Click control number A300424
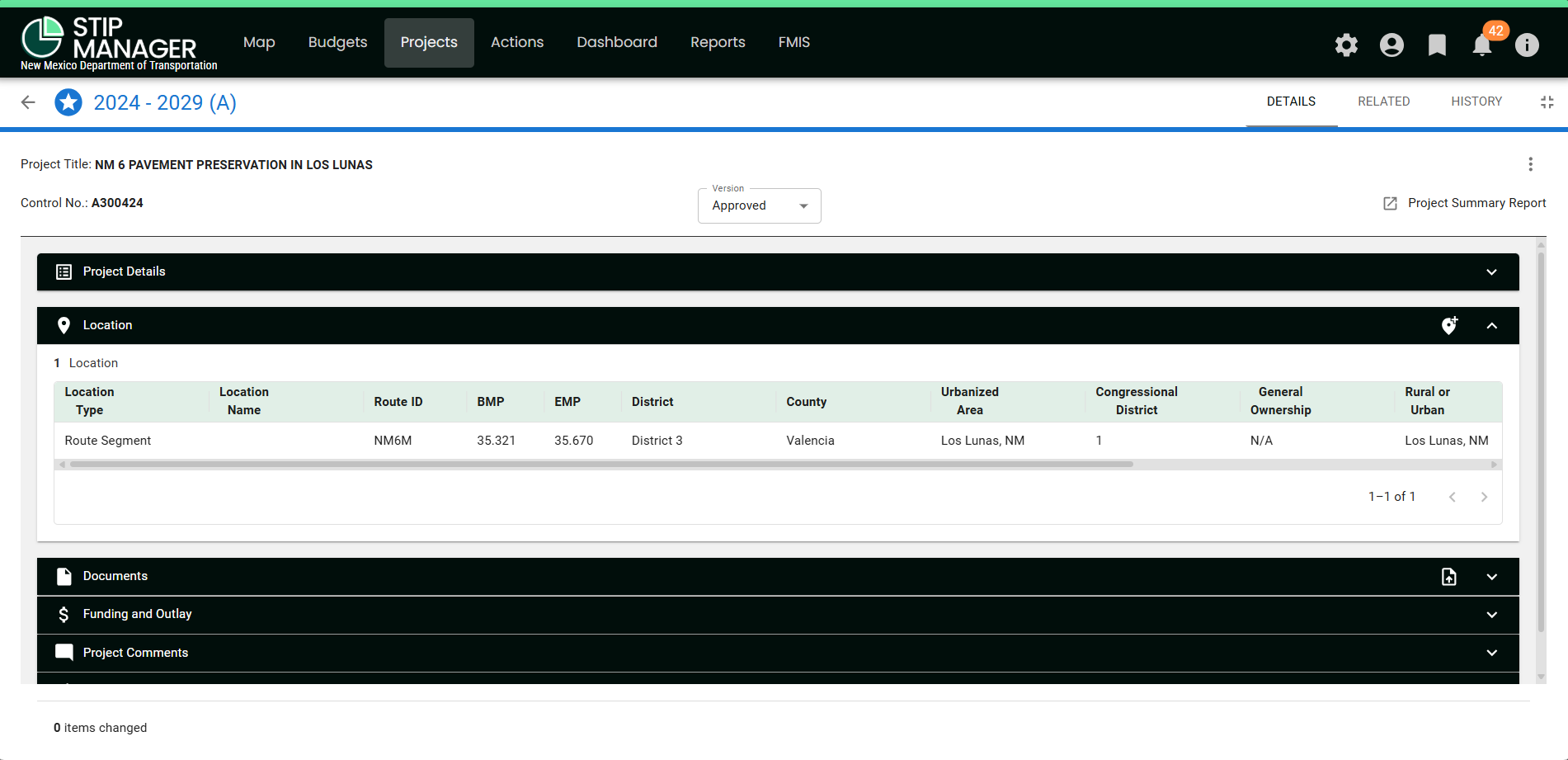Viewport: 1568px width, 760px height. click(117, 203)
